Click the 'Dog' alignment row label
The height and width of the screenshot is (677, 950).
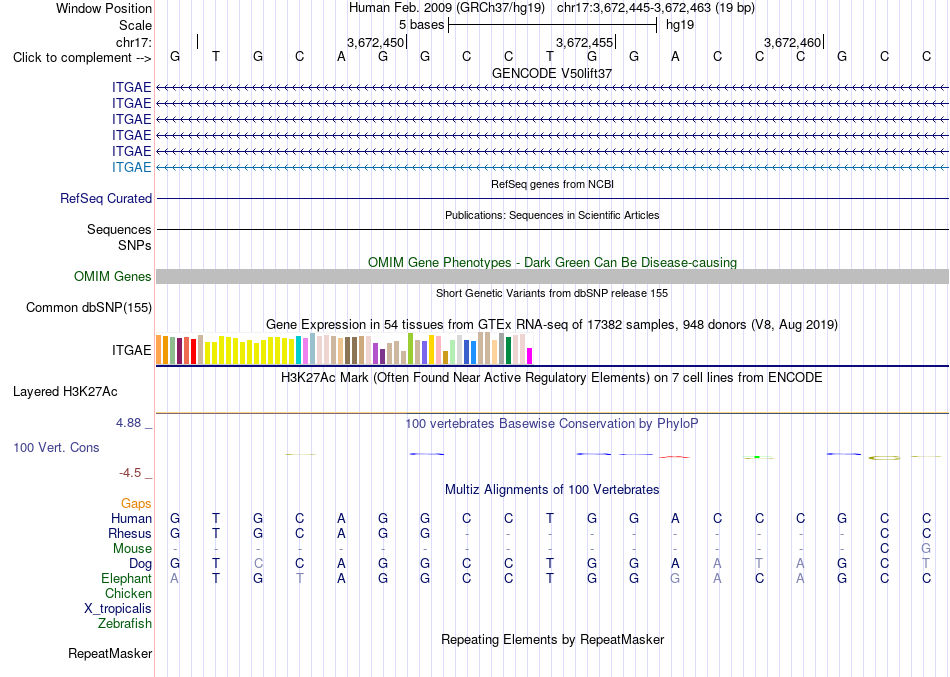[140, 564]
